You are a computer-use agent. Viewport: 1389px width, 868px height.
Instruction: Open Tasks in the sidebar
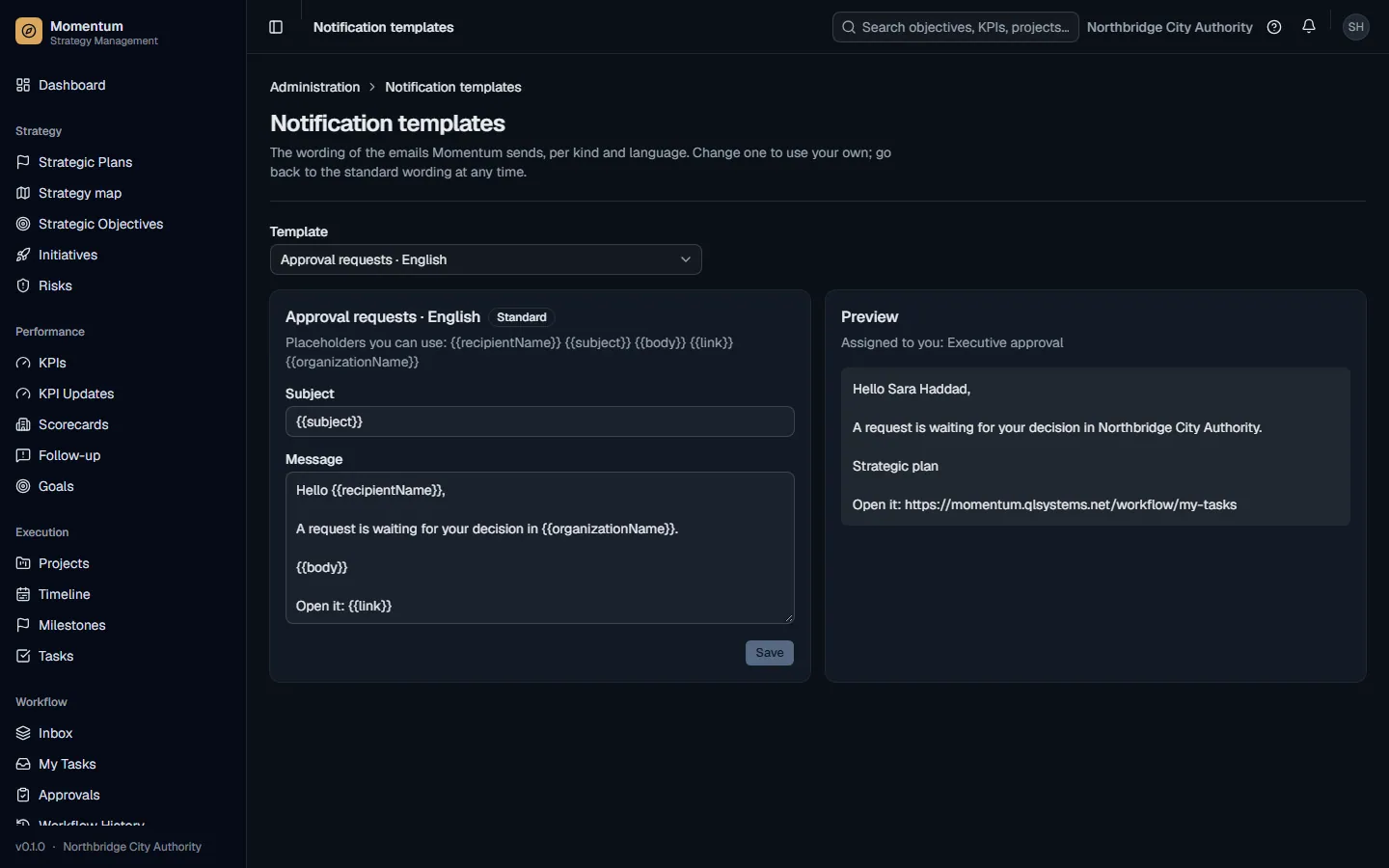pos(123,656)
